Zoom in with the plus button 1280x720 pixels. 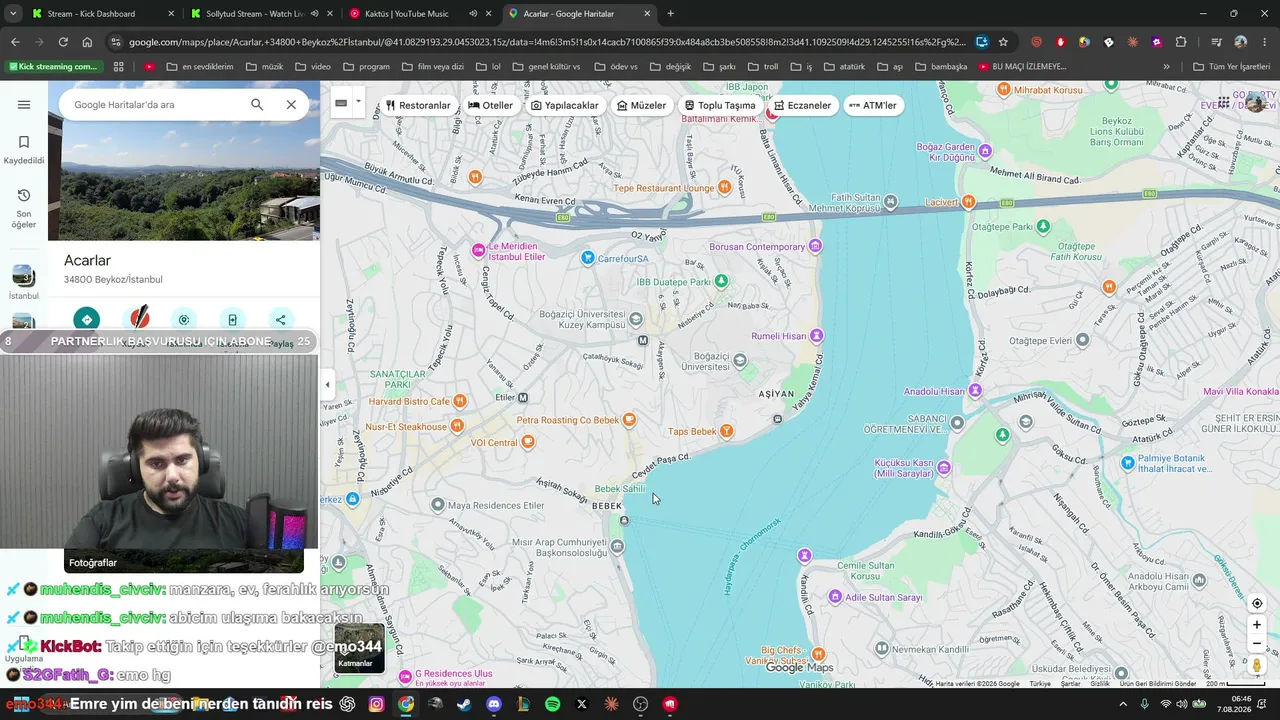point(1257,625)
